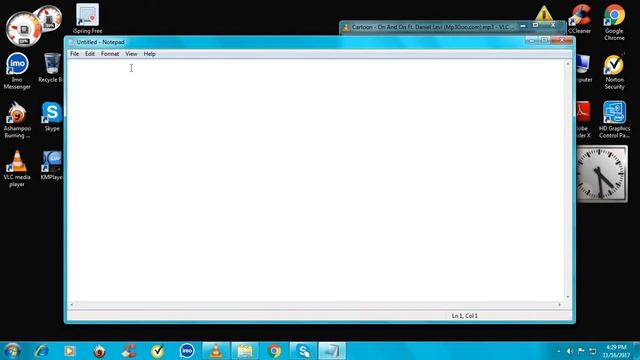The height and width of the screenshot is (360, 640).
Task: Open Windows Explorer from the taskbar
Action: coord(245,351)
